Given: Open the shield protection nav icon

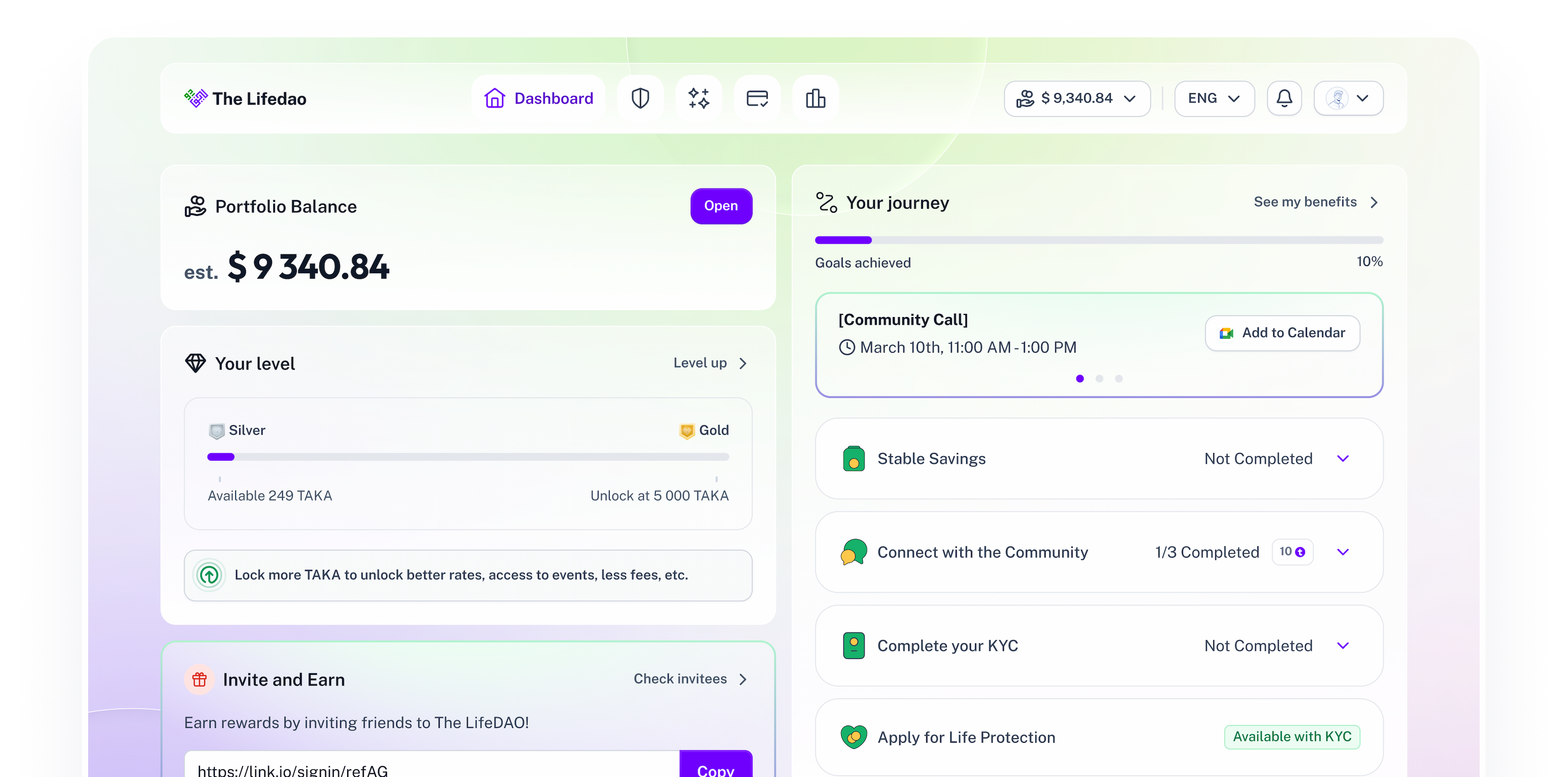Looking at the screenshot, I should click(x=640, y=98).
